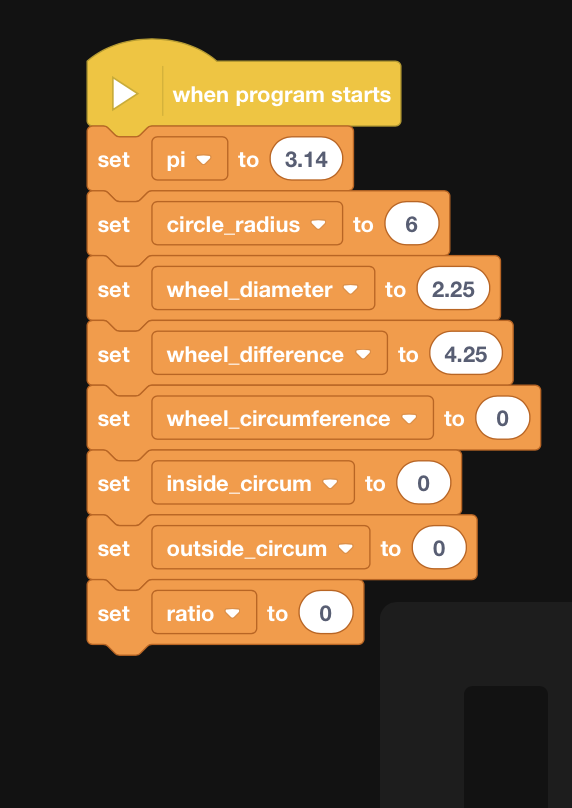This screenshot has width=572, height=808.
Task: Open the wheel_circumference variable dropdown
Action: tap(292, 418)
